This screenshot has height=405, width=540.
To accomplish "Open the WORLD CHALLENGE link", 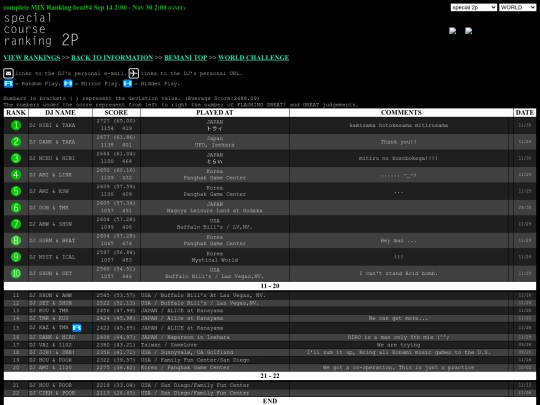I will (x=253, y=58).
